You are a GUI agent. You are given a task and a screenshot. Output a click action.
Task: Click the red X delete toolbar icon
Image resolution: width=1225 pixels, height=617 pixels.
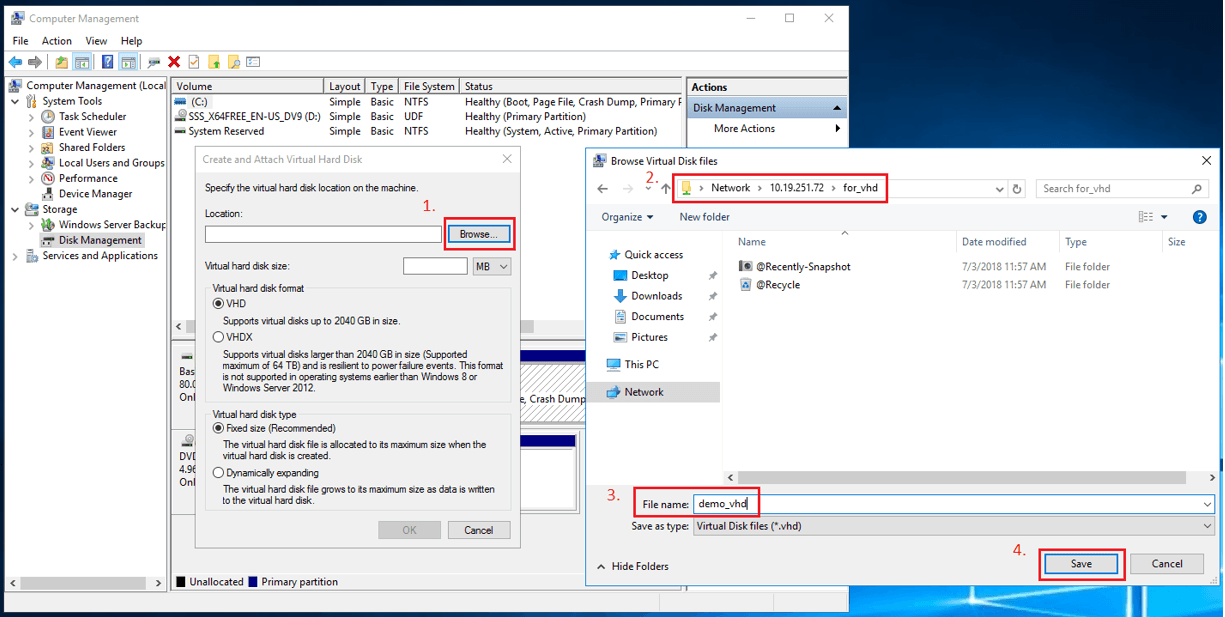tap(174, 62)
